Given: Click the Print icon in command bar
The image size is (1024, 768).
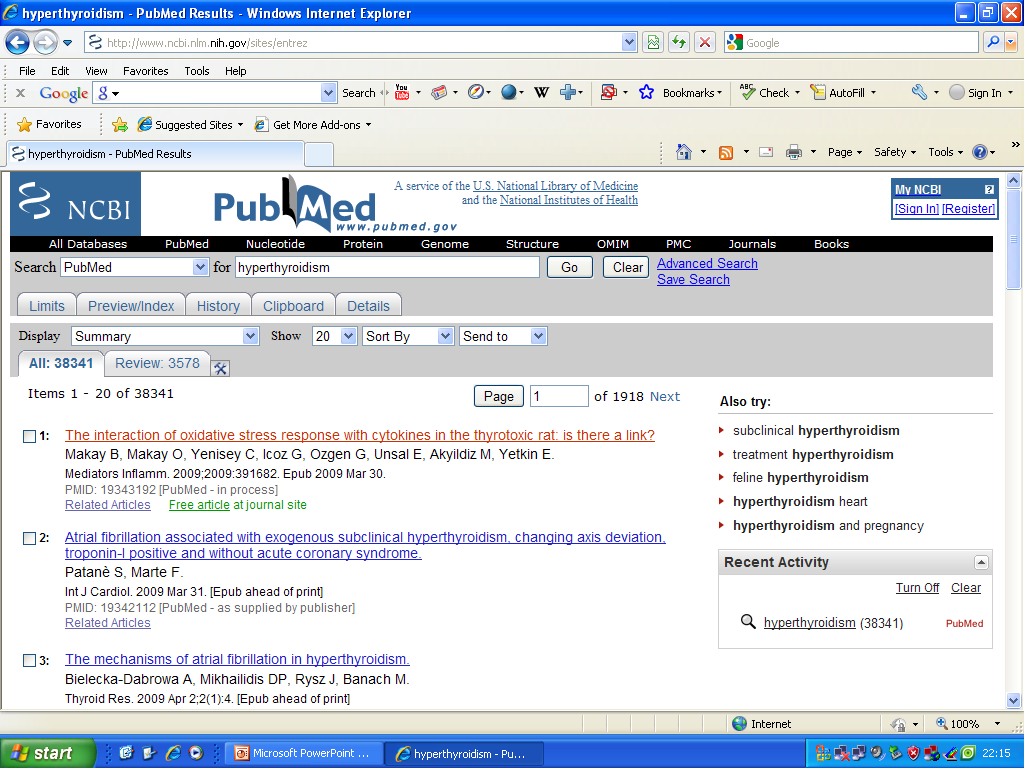Looking at the screenshot, I should point(793,152).
